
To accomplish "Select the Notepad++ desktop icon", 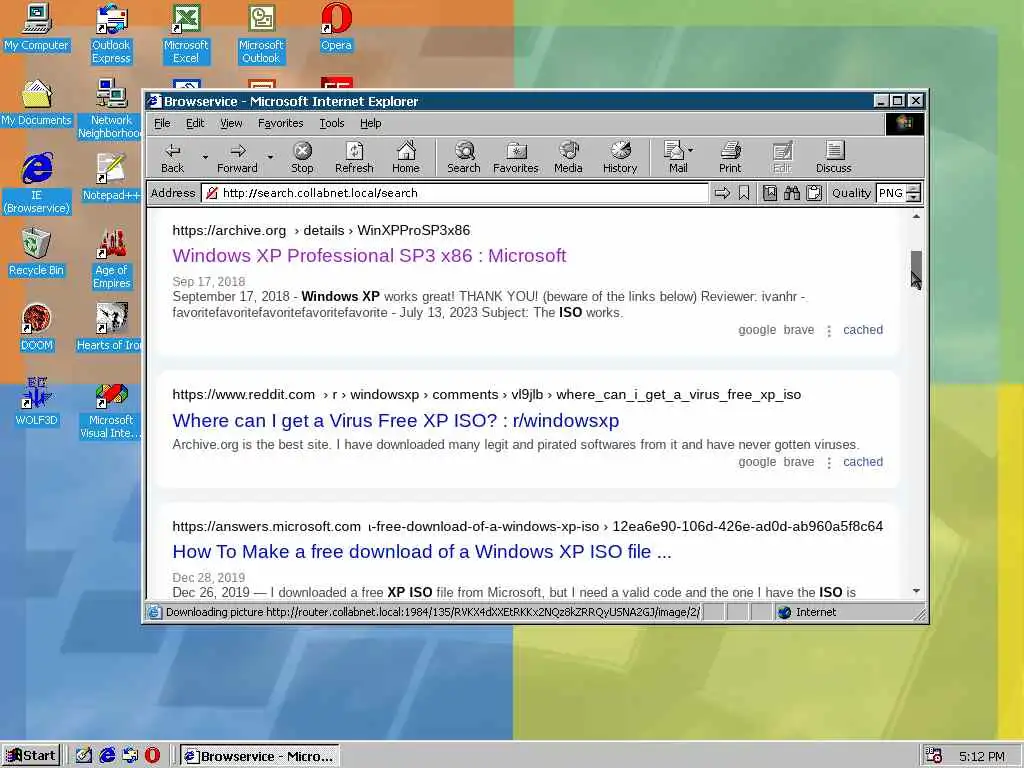I will (x=111, y=177).
